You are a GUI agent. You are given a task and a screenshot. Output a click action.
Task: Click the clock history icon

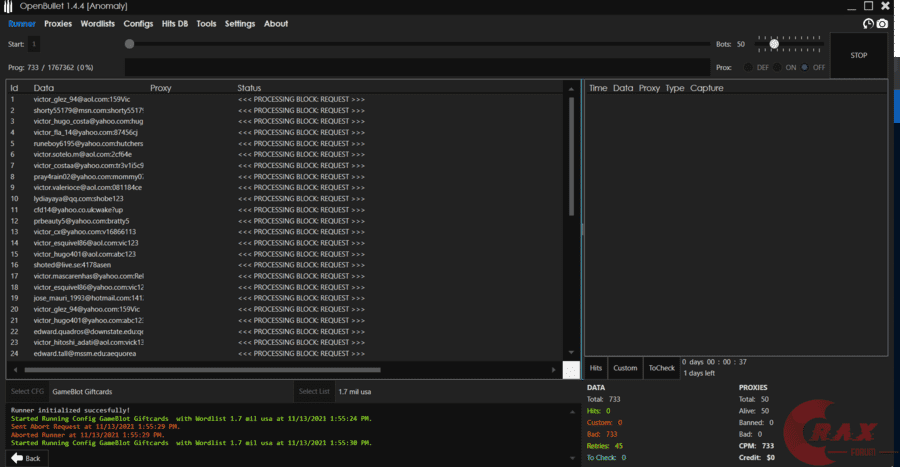point(868,24)
